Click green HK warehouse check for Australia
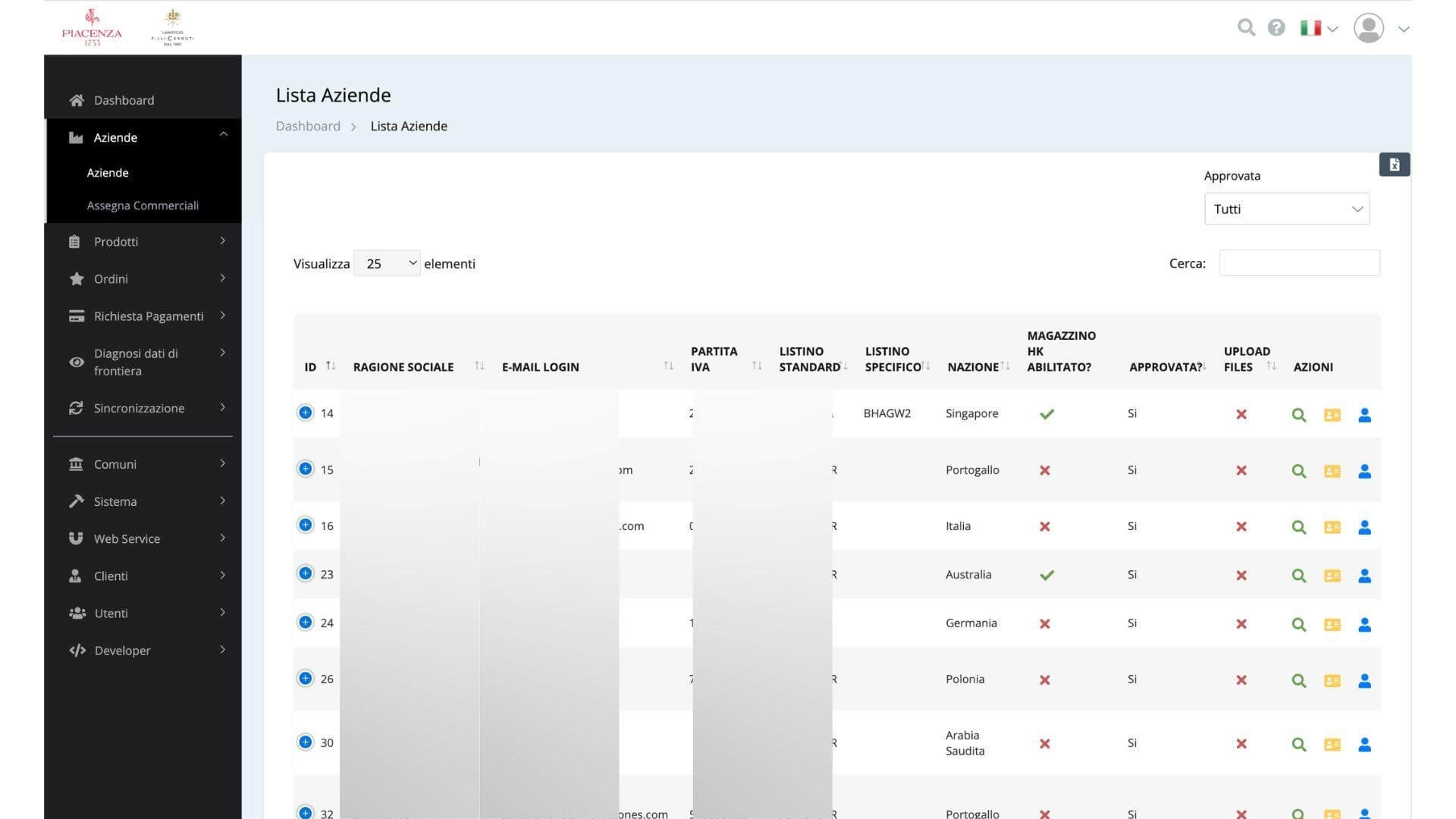The width and height of the screenshot is (1456, 819). [x=1046, y=575]
